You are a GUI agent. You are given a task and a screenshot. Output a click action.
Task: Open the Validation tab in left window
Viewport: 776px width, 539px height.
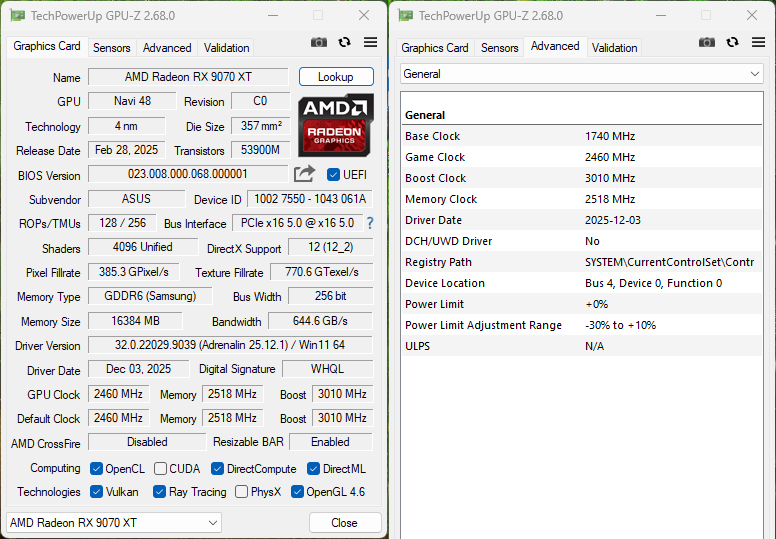[x=226, y=48]
